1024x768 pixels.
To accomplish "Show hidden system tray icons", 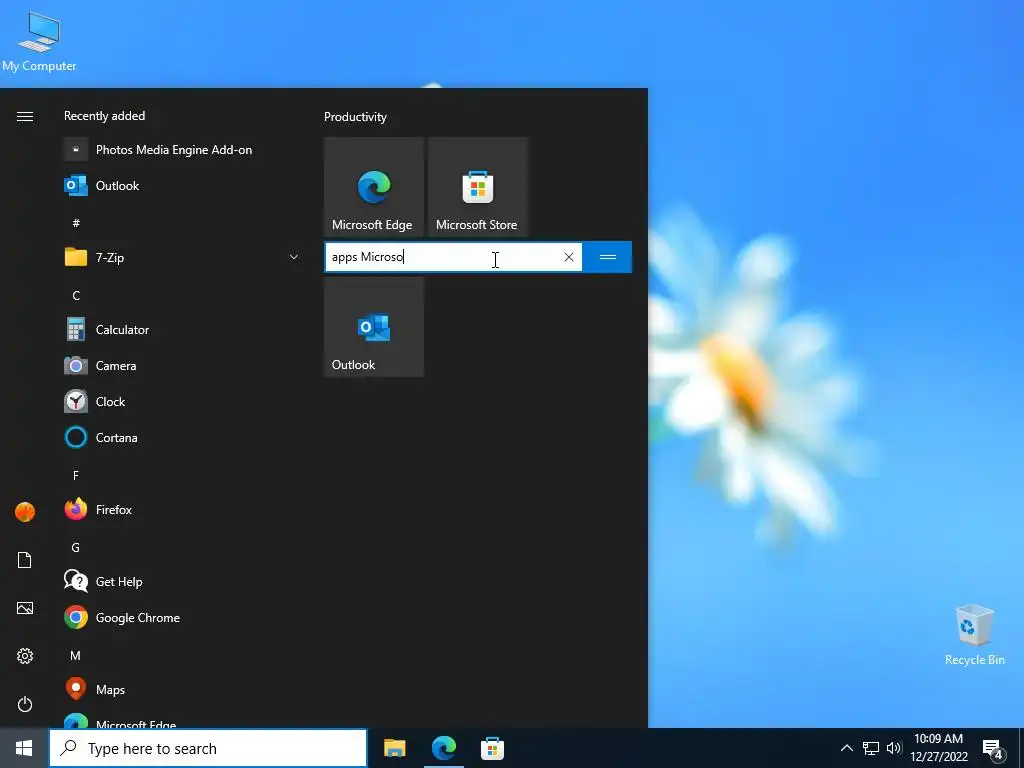I will click(846, 748).
